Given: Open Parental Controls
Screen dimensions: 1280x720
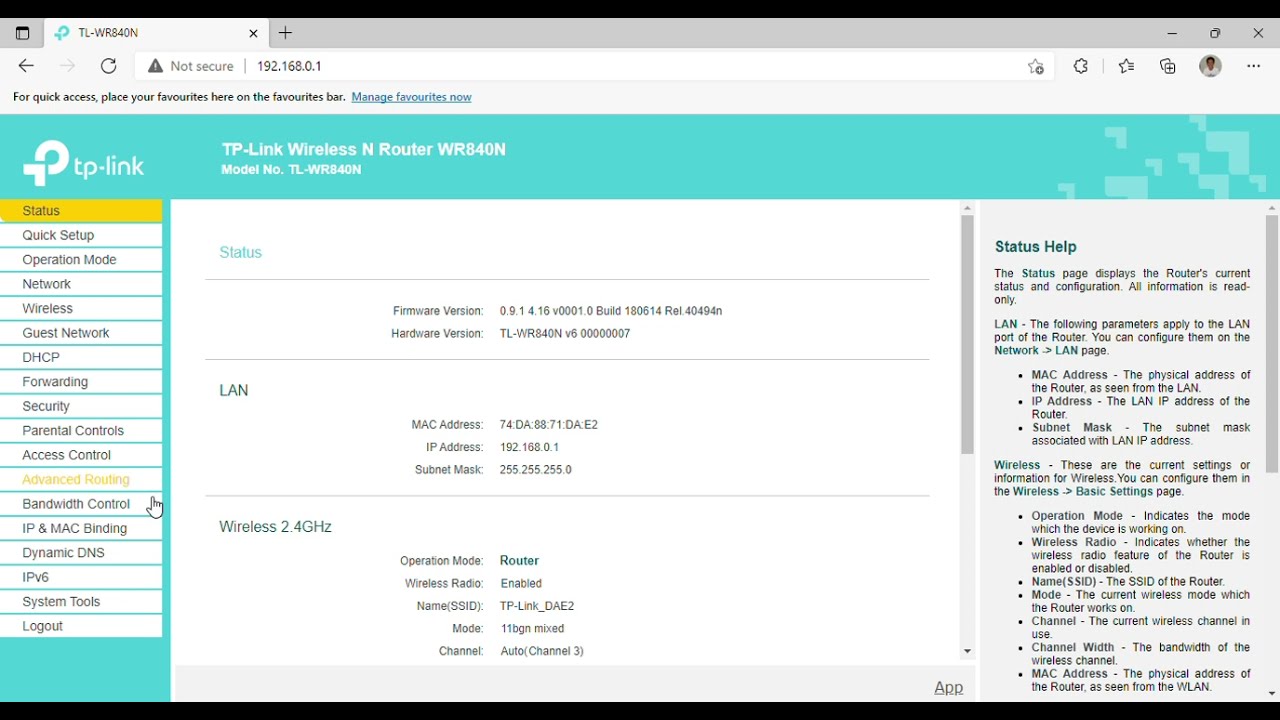Looking at the screenshot, I should pos(82,432).
